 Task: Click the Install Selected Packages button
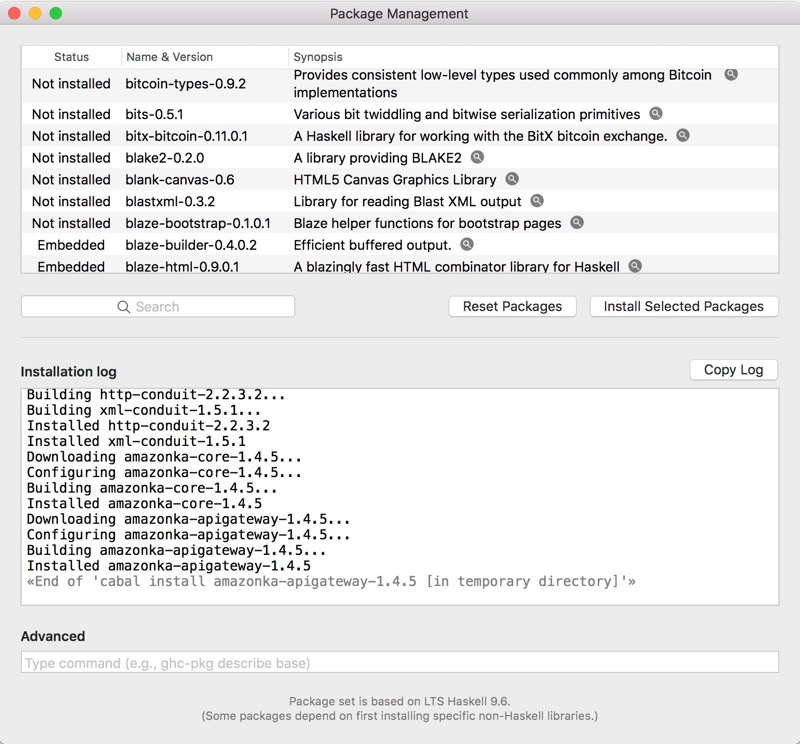[684, 306]
